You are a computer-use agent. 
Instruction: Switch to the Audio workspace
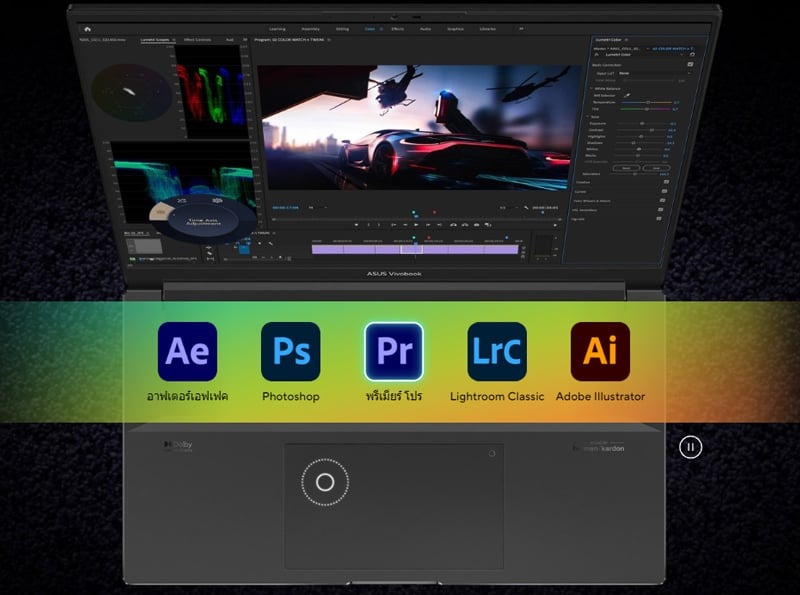click(x=425, y=29)
